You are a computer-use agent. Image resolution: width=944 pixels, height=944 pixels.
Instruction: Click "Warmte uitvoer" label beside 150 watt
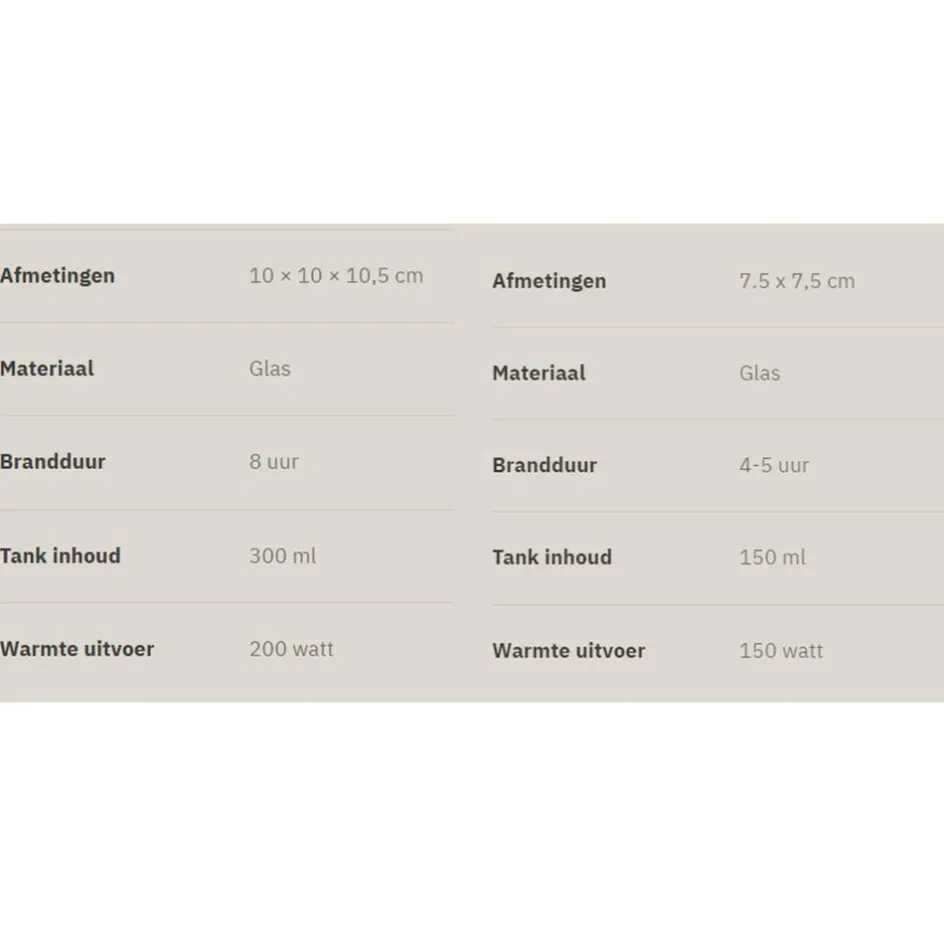tap(568, 651)
